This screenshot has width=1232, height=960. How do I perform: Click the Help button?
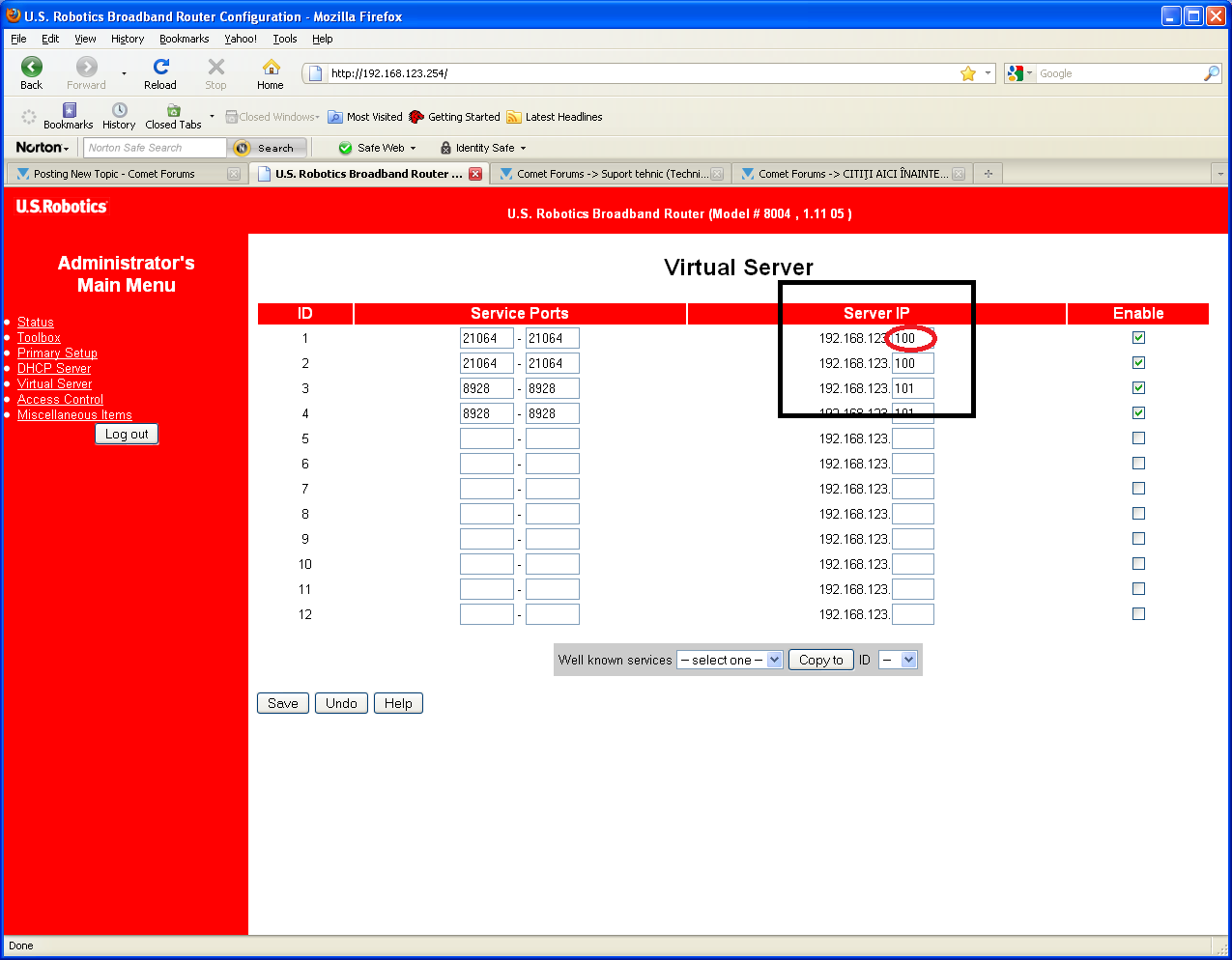tap(398, 703)
